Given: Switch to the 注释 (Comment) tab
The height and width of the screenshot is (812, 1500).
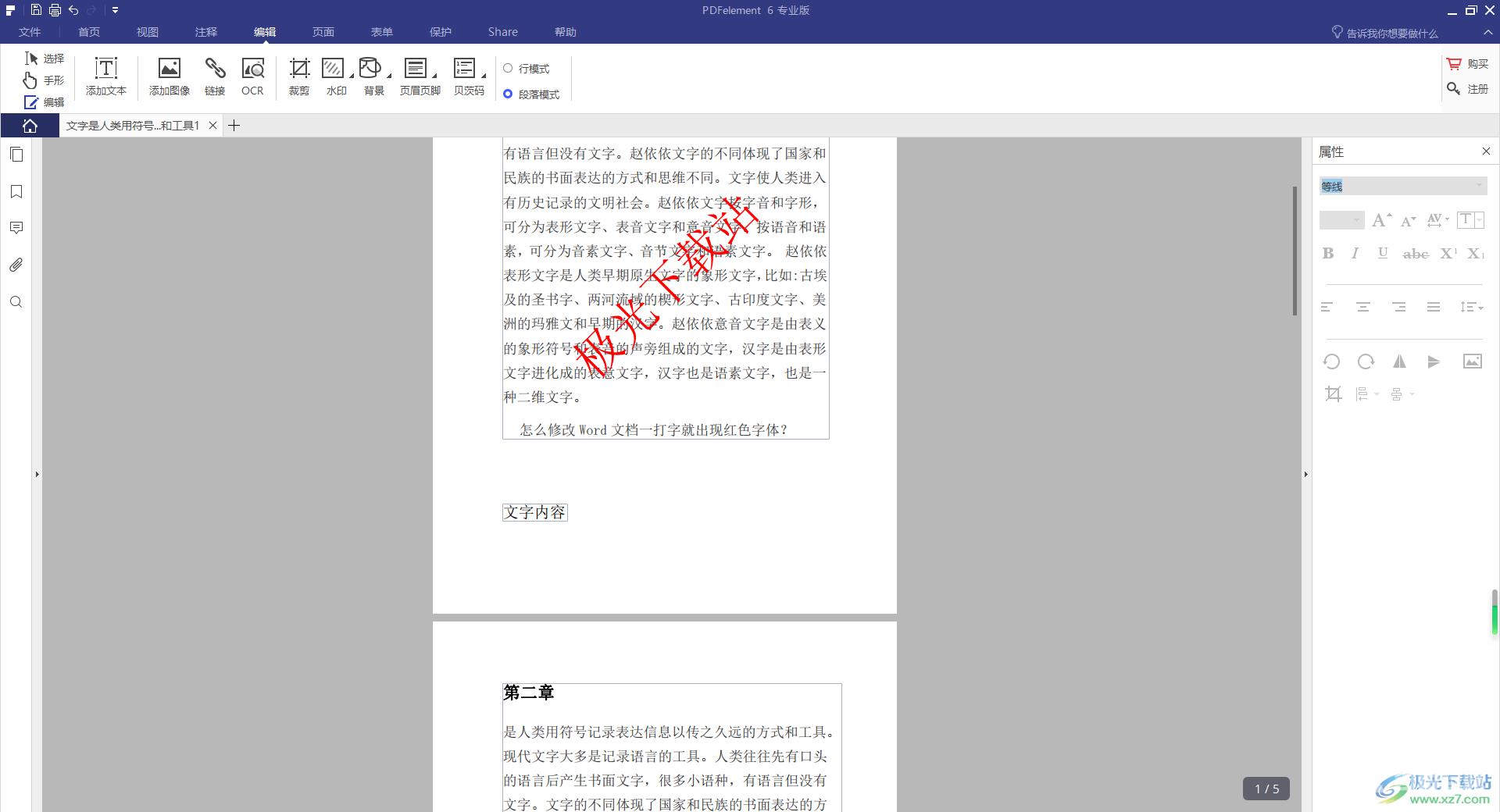Looking at the screenshot, I should pyautogui.click(x=206, y=32).
